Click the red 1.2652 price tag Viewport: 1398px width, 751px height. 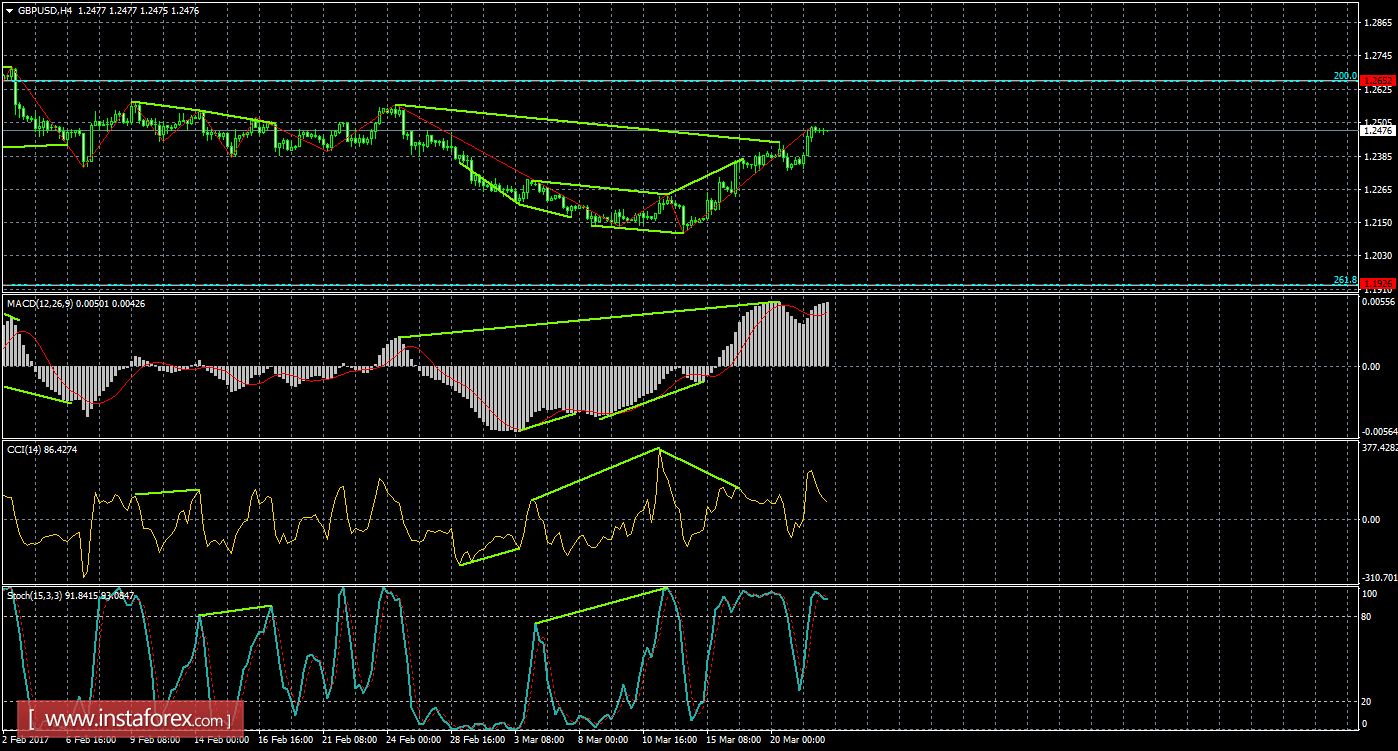(x=1376, y=80)
